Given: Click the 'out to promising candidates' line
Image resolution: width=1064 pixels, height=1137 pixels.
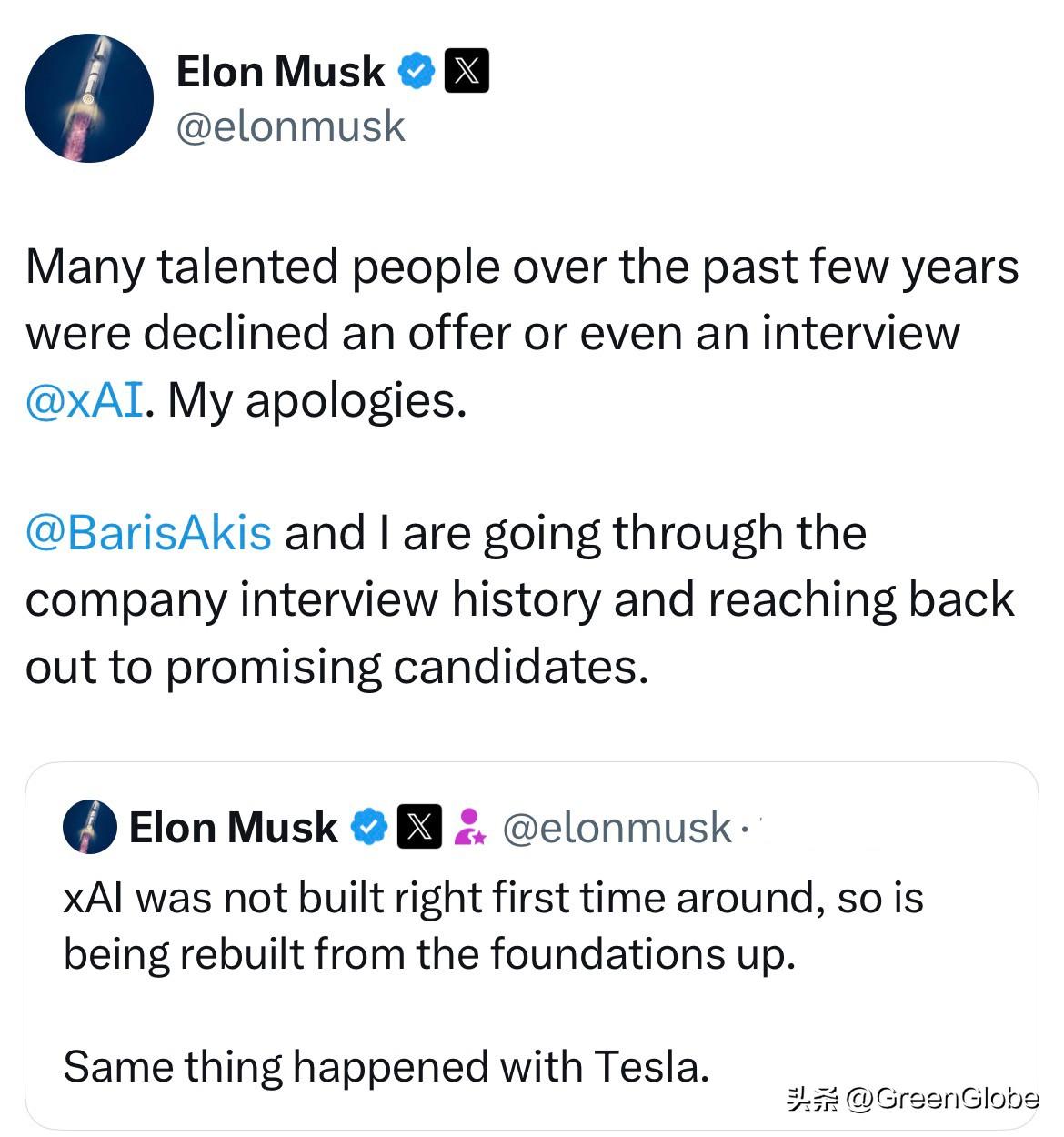Looking at the screenshot, I should (336, 666).
